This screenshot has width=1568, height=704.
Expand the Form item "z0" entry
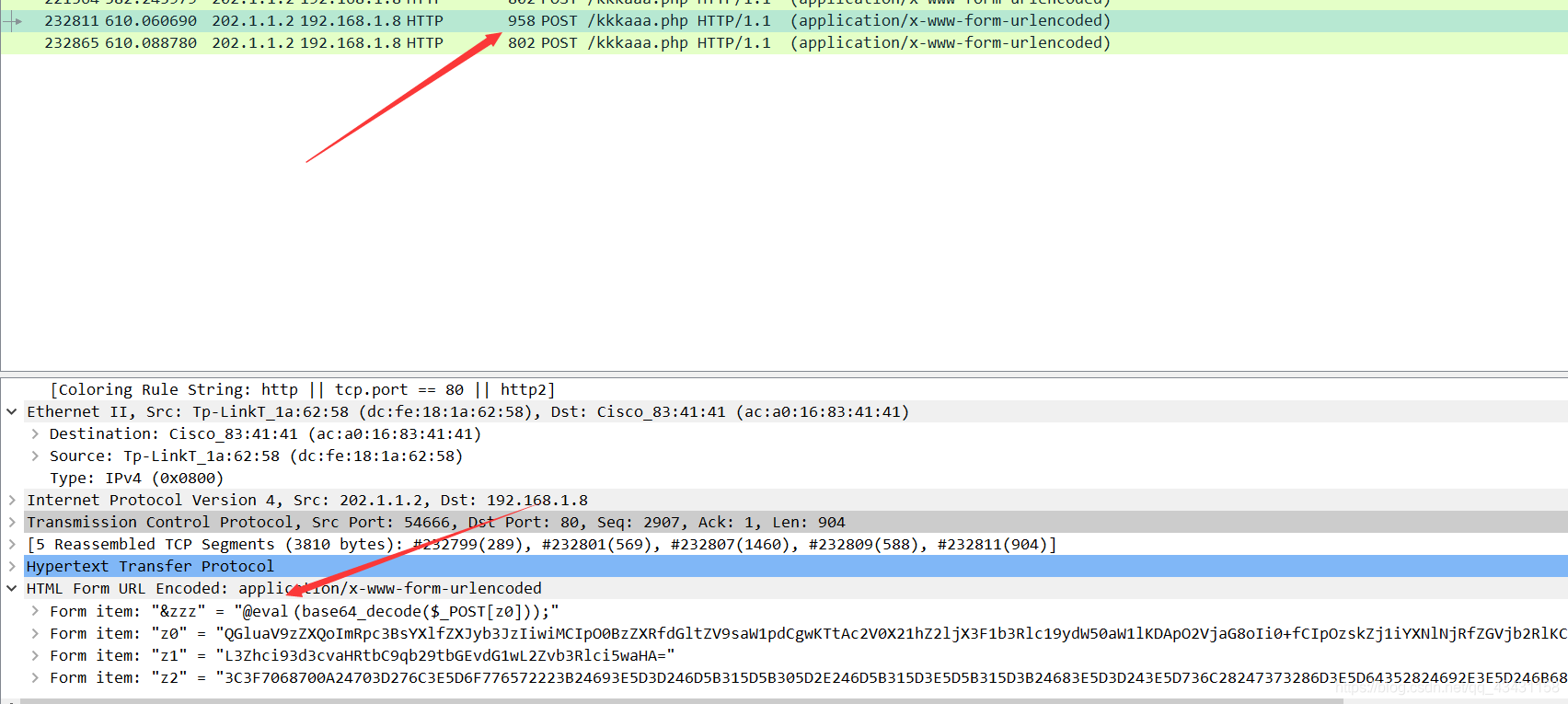[x=35, y=633]
